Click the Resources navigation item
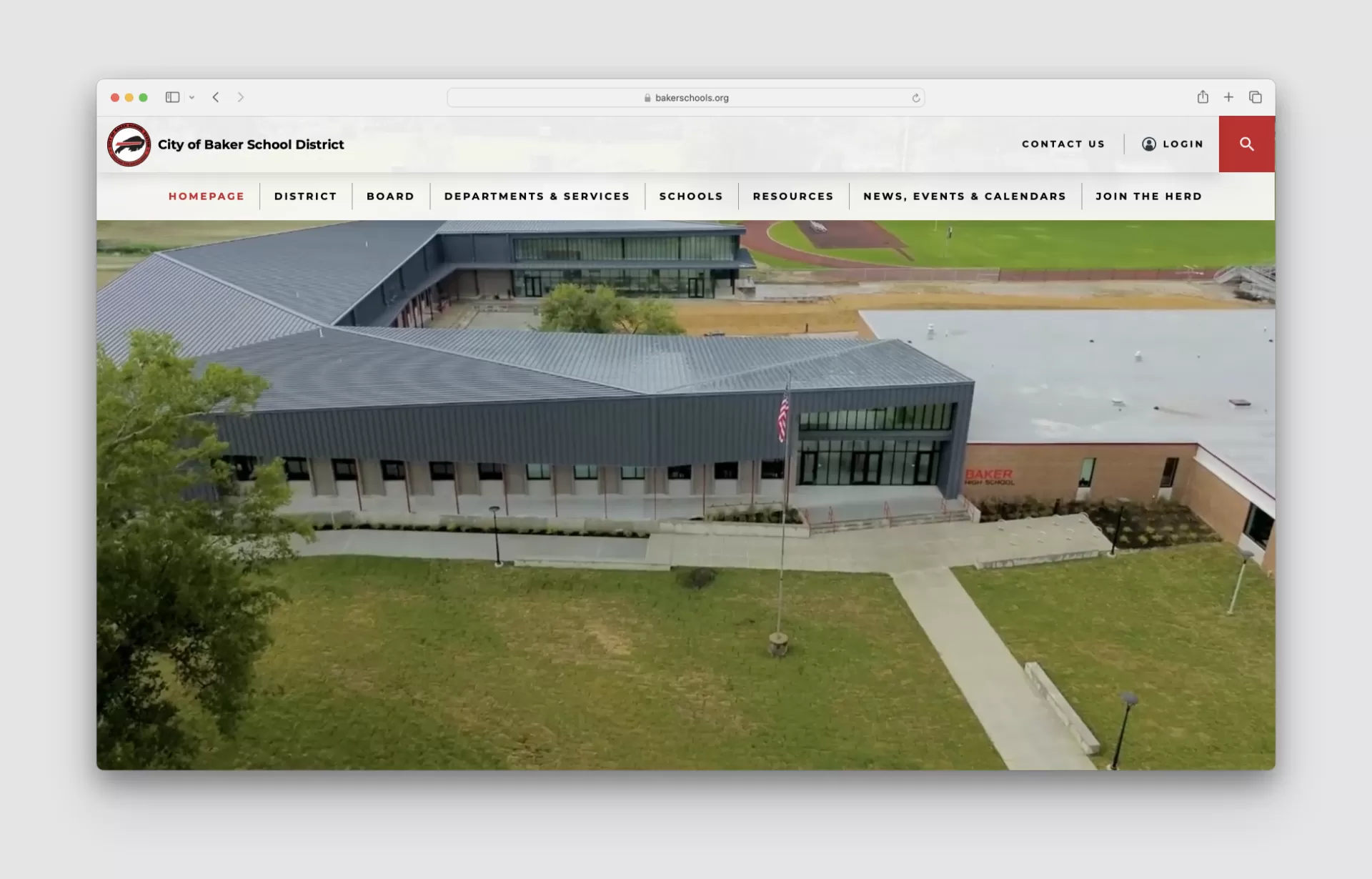 793,196
